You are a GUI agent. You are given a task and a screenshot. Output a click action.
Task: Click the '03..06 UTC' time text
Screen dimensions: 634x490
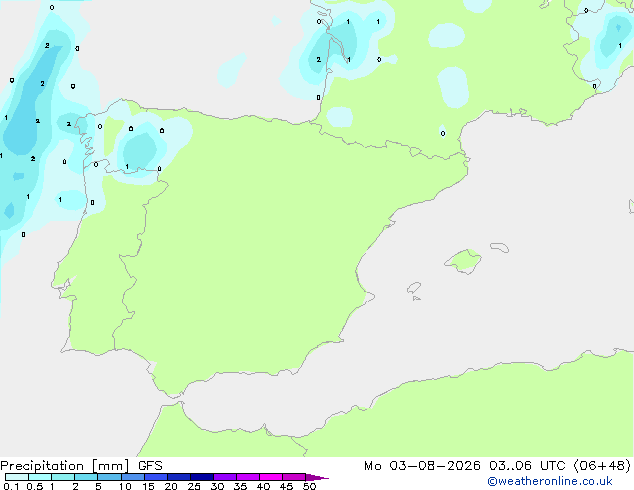click(x=526, y=466)
